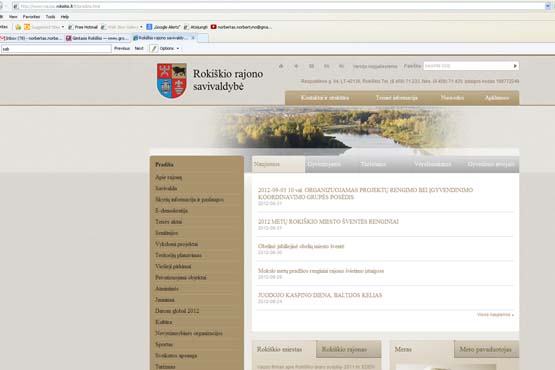Open the Kontaktai ir struktūra navigation item
Image resolution: width=555 pixels, height=370 pixels.
click(325, 98)
